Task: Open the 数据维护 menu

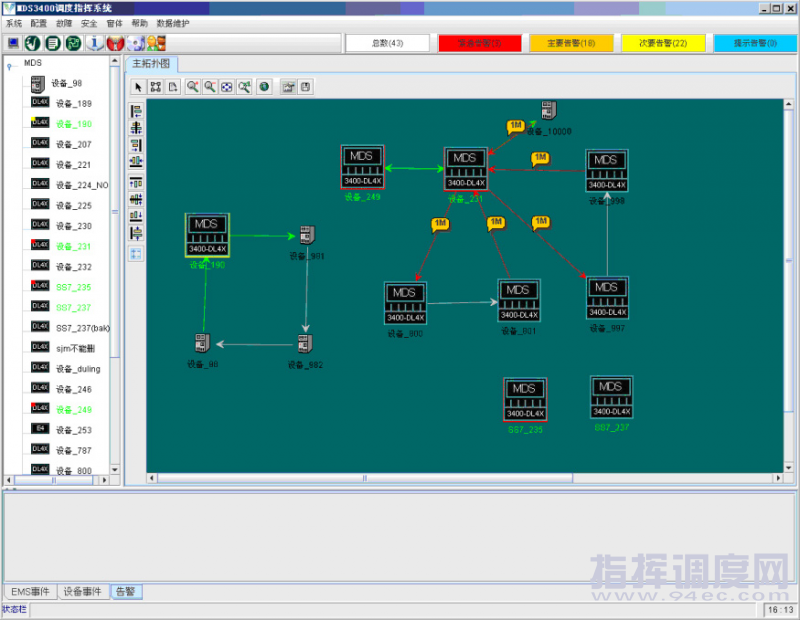Action: click(173, 23)
